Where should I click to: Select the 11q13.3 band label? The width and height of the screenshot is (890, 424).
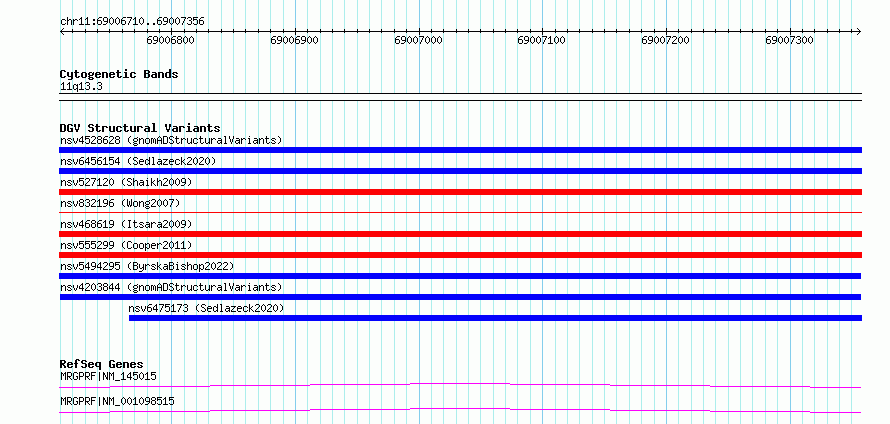pos(81,87)
